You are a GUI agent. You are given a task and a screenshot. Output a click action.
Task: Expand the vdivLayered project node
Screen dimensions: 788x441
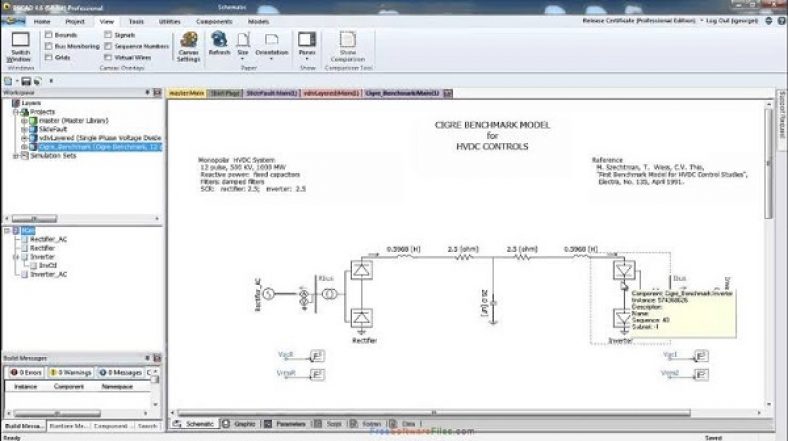[x=24, y=138]
